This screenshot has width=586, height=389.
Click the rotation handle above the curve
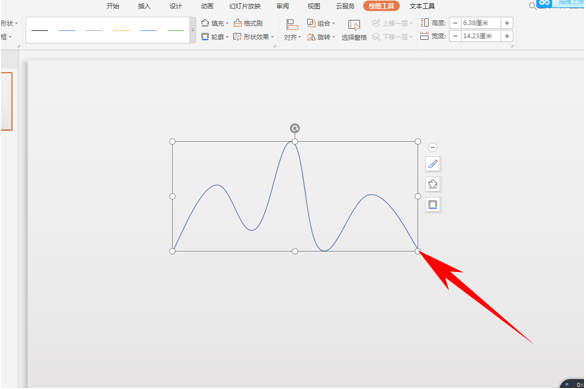point(295,128)
